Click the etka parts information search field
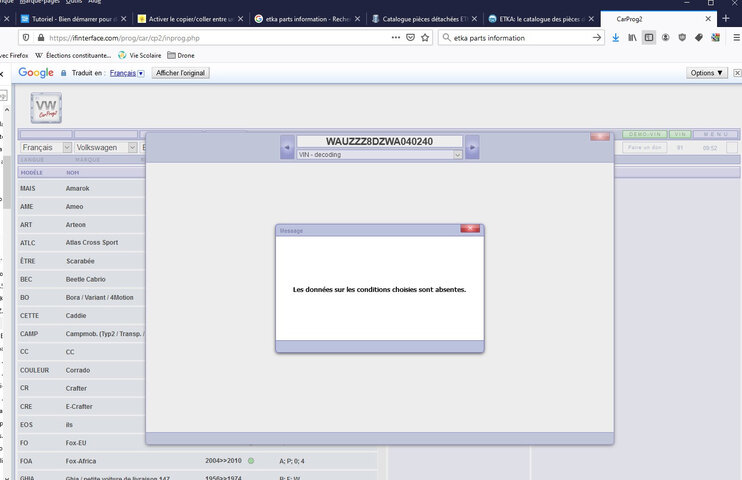The height and width of the screenshot is (480, 742). tap(521, 38)
